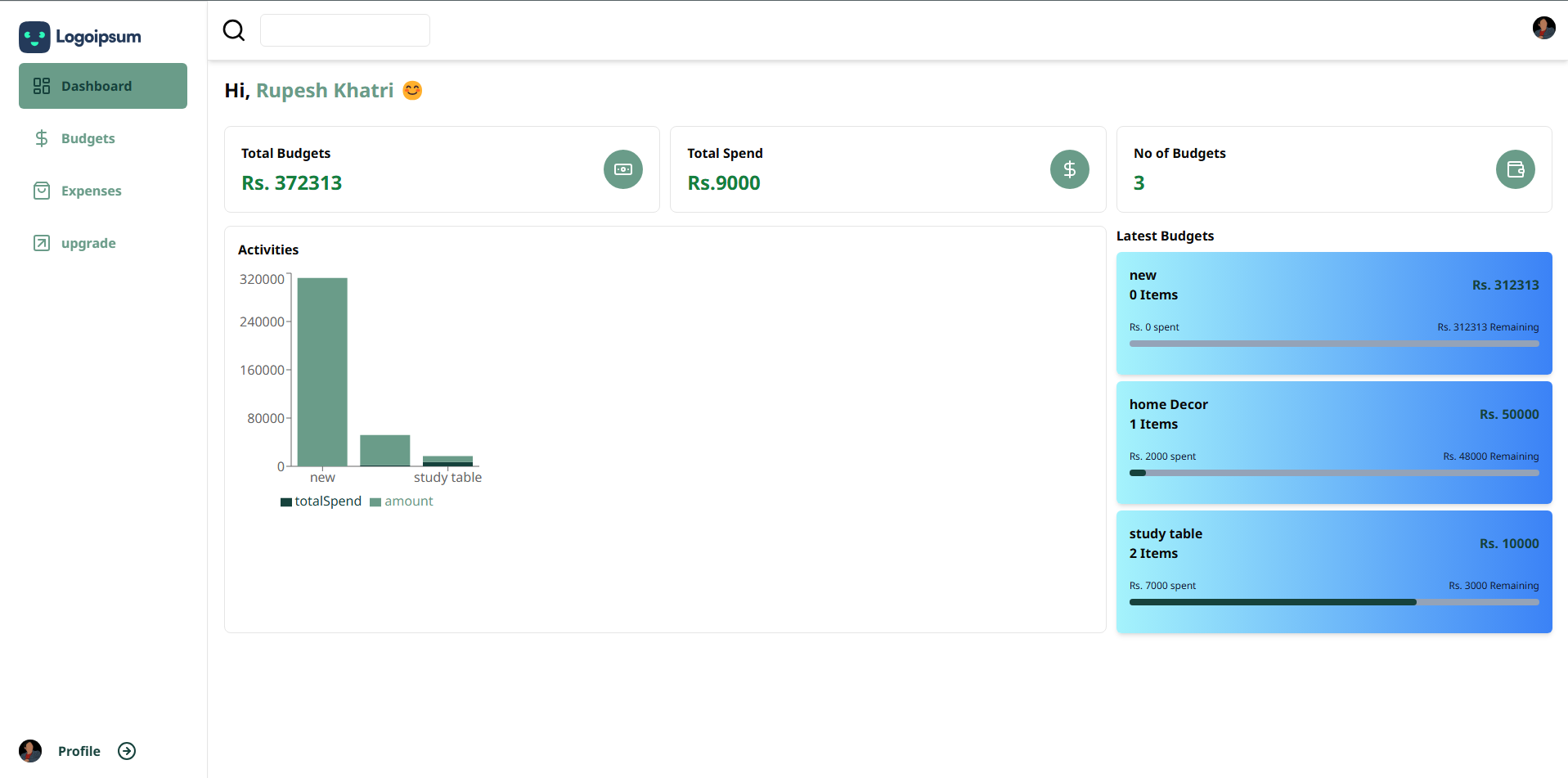
Task: Click the Profile avatar in sidebar
Action: click(30, 751)
